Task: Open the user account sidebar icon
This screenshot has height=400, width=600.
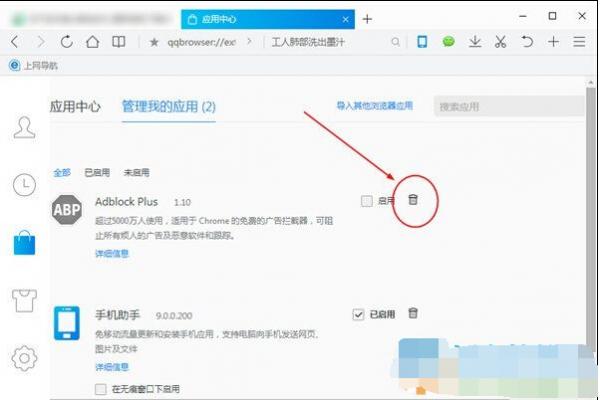Action: pos(24,127)
